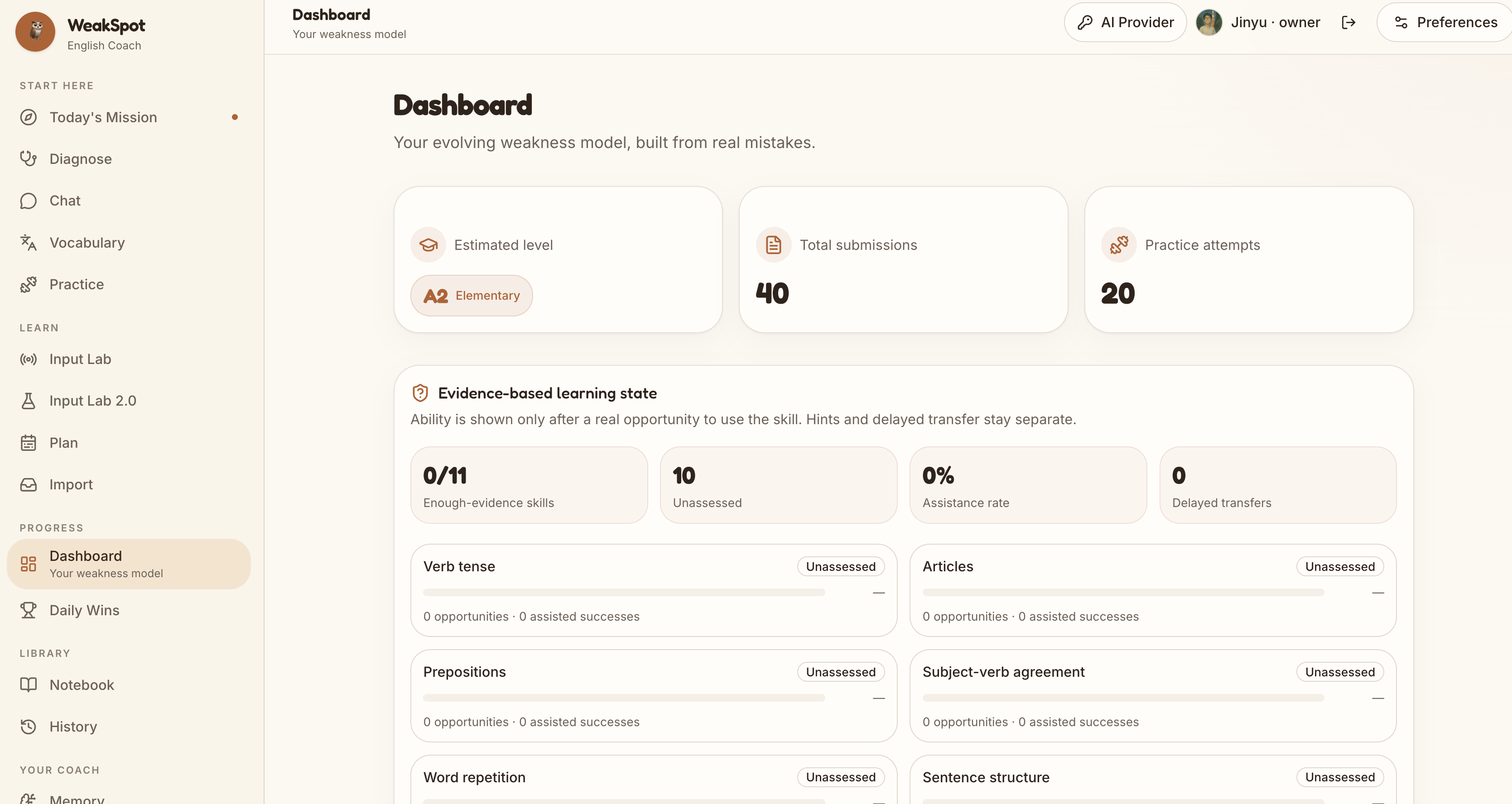Click the A2 Elementary level badge
This screenshot has width=1512, height=804.
click(x=472, y=296)
